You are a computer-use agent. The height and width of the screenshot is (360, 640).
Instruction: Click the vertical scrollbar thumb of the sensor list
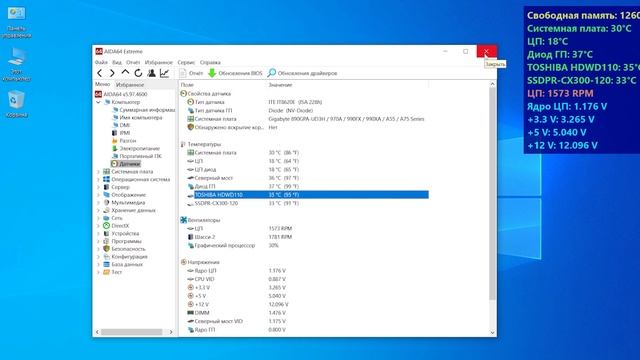pos(492,194)
